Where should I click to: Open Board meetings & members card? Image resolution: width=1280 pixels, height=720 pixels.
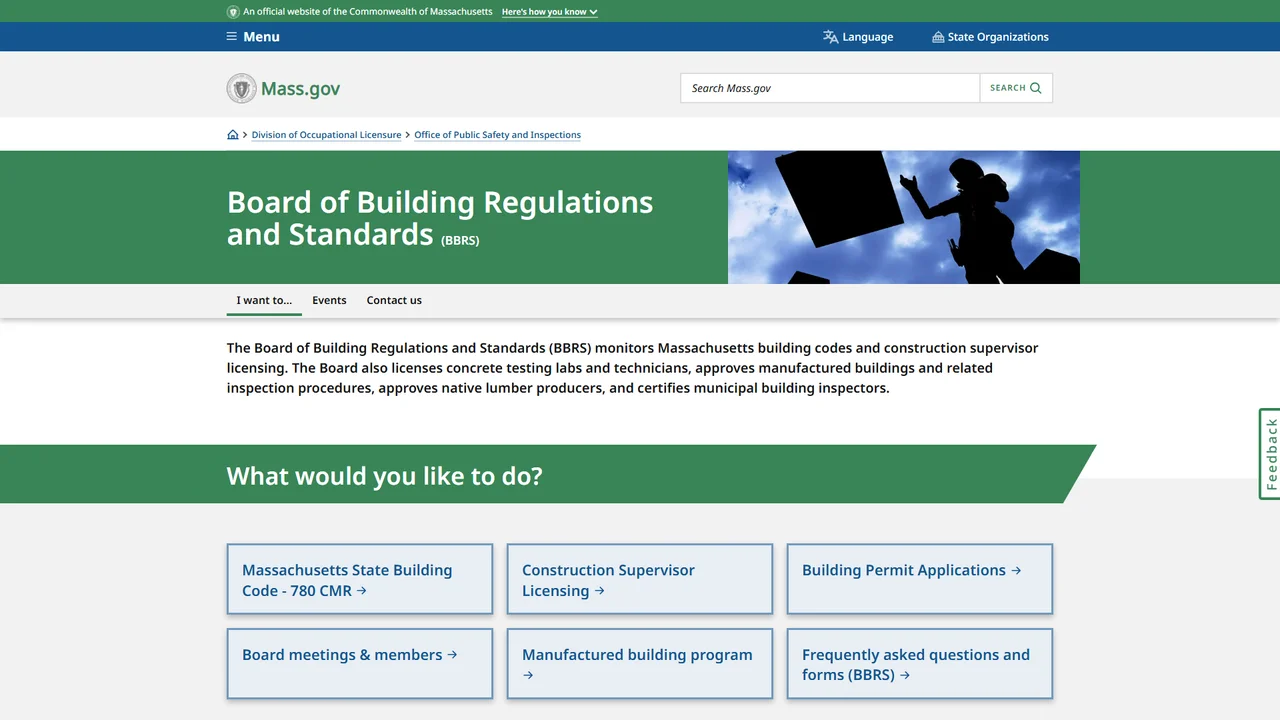pos(360,664)
